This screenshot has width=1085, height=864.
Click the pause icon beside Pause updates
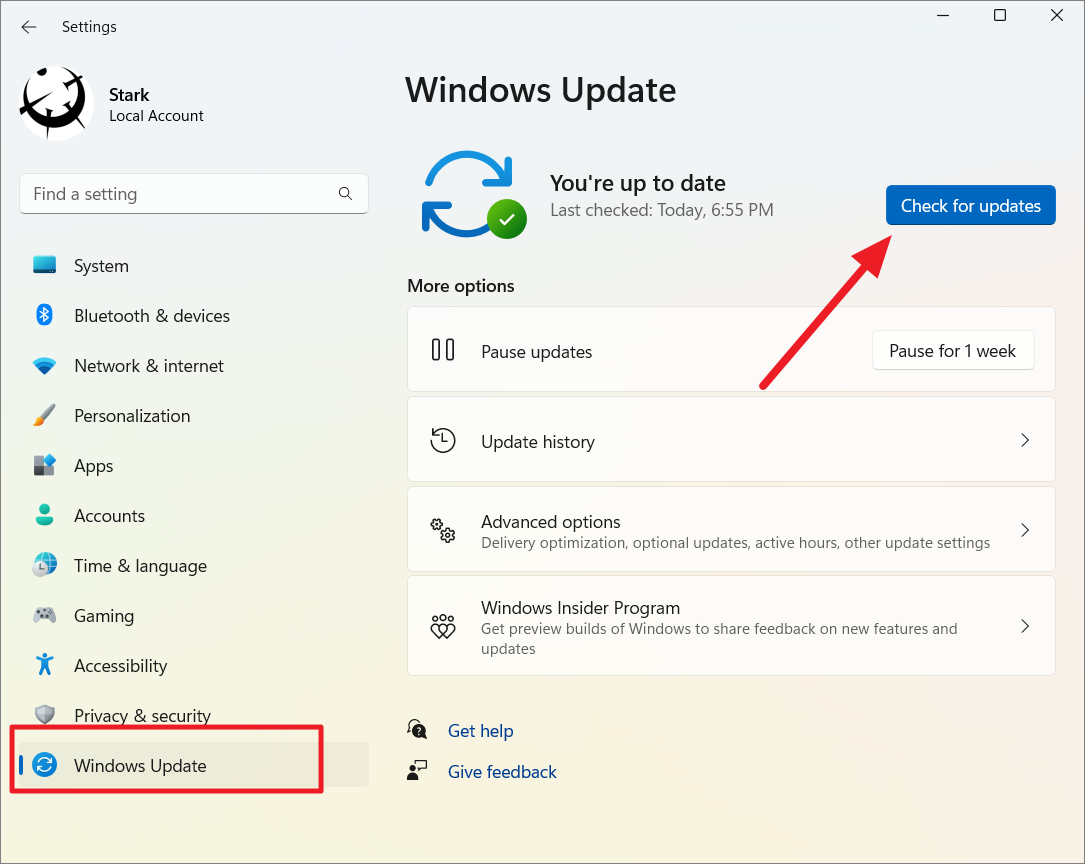[443, 350]
